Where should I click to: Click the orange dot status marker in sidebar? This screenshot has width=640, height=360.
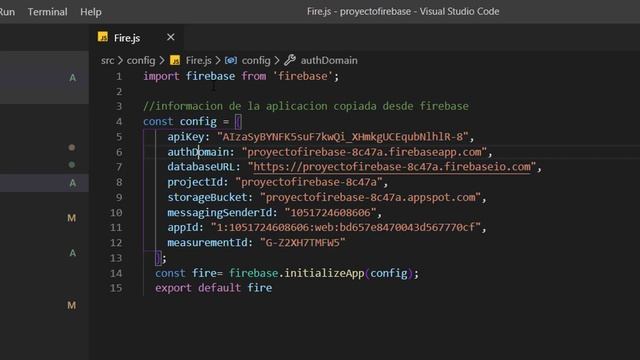pos(72,147)
